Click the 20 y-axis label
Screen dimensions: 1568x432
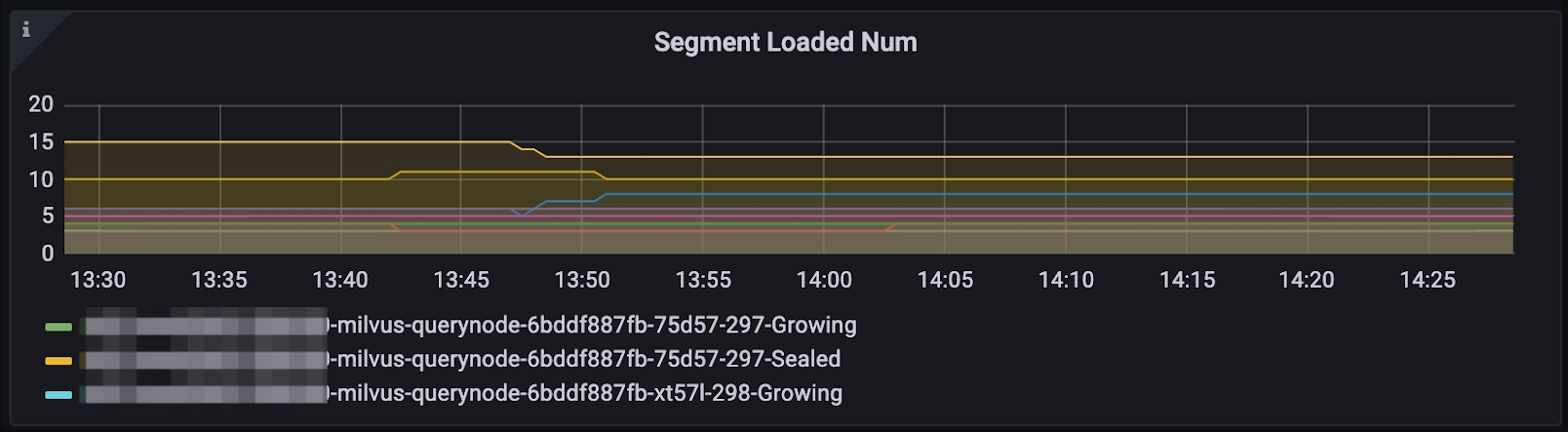[41, 104]
